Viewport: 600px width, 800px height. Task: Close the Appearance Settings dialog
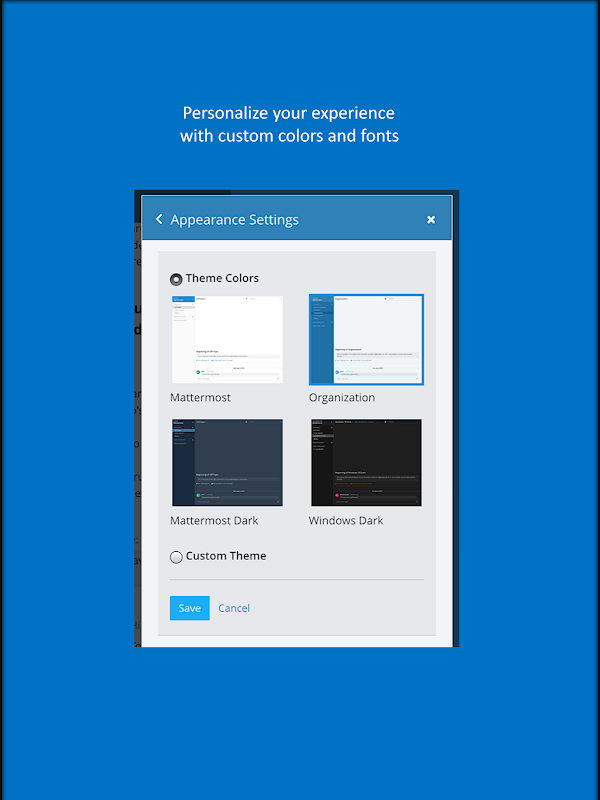point(431,220)
